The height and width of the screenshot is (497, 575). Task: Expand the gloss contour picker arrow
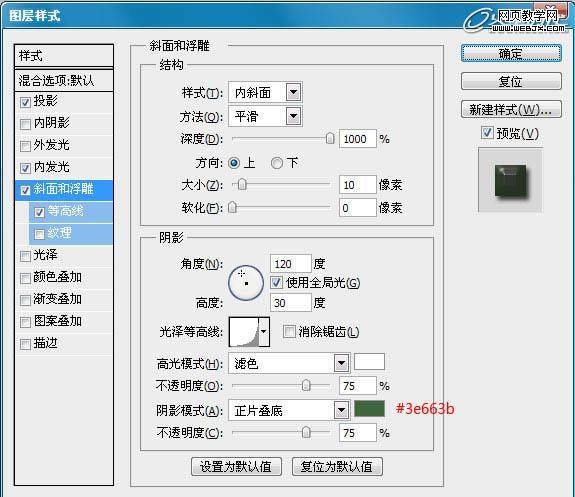(264, 332)
